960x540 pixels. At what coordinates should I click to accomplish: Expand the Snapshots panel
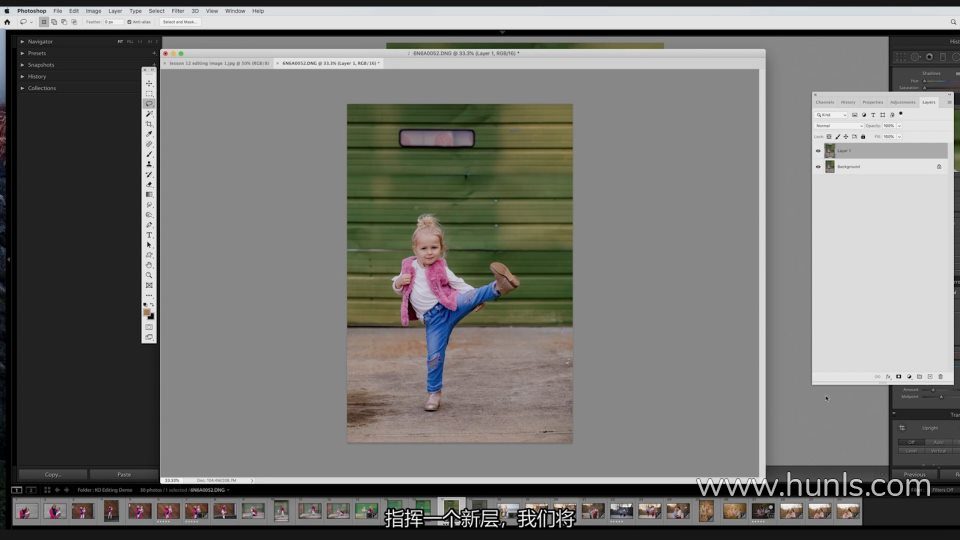(x=23, y=65)
